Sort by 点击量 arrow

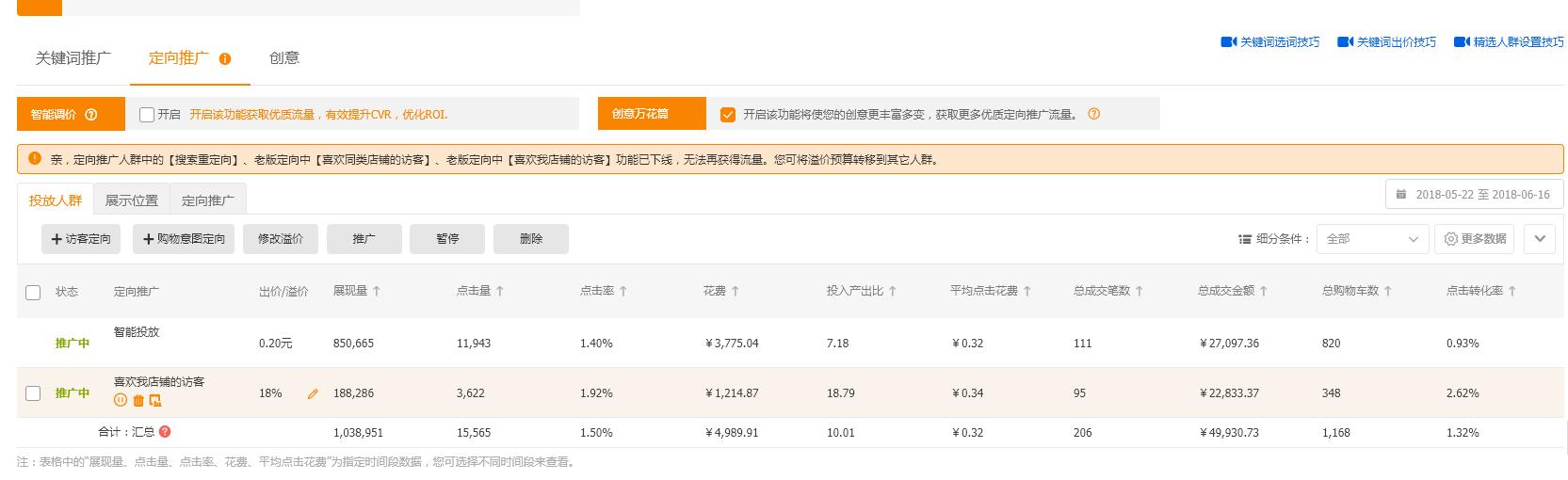tap(500, 291)
